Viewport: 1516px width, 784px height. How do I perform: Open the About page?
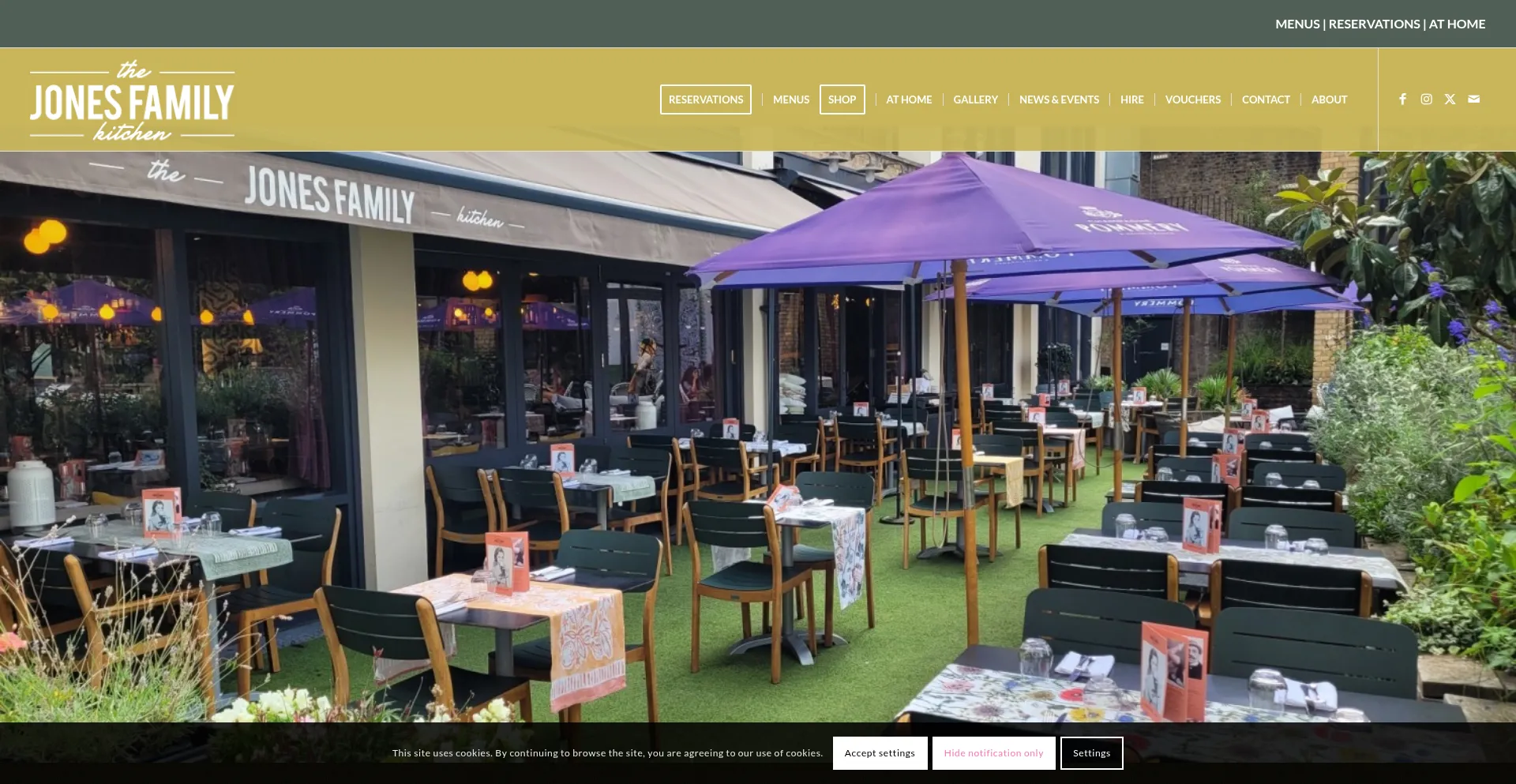1329,99
